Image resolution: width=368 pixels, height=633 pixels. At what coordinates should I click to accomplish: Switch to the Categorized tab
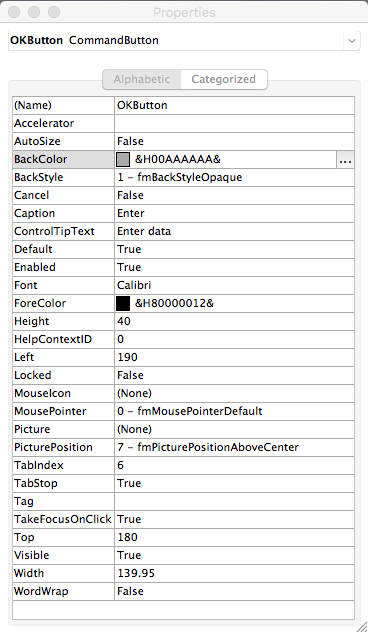(x=224, y=79)
